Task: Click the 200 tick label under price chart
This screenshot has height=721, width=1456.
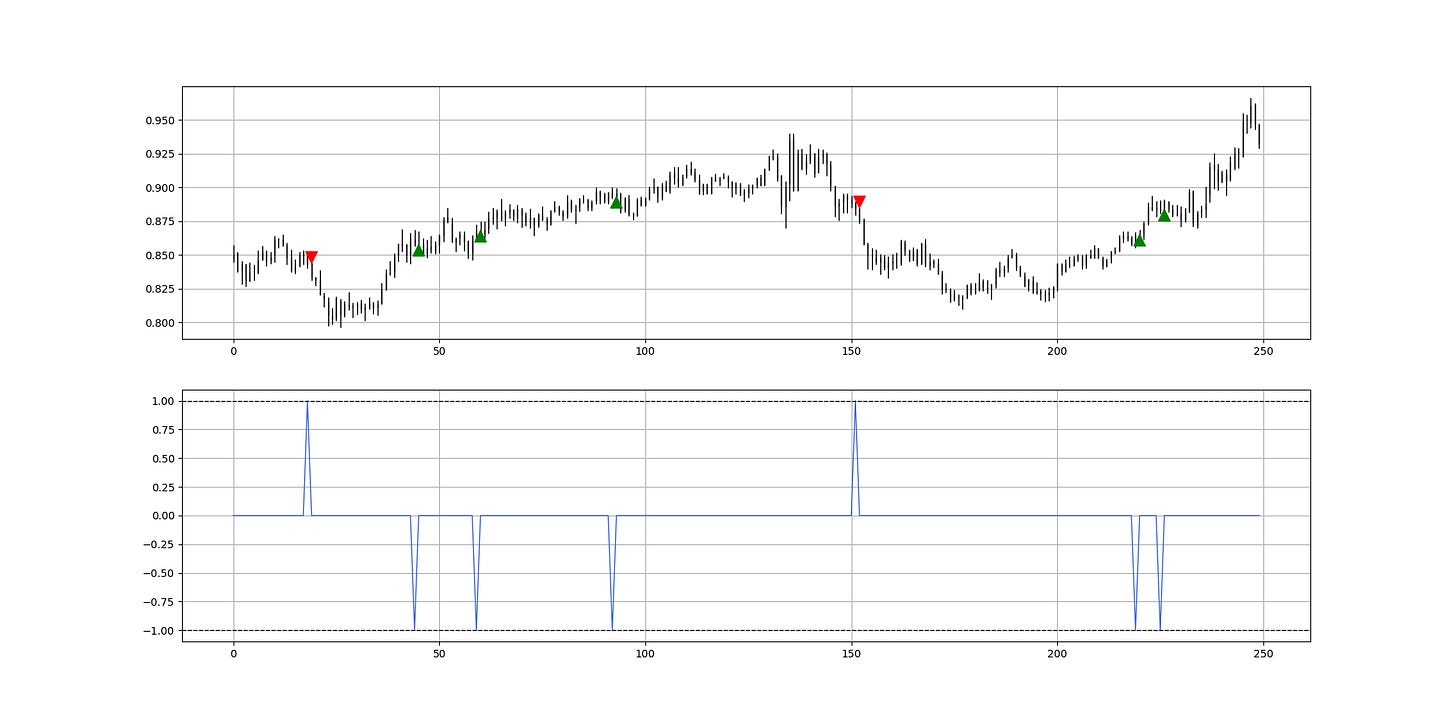Action: pos(1057,352)
